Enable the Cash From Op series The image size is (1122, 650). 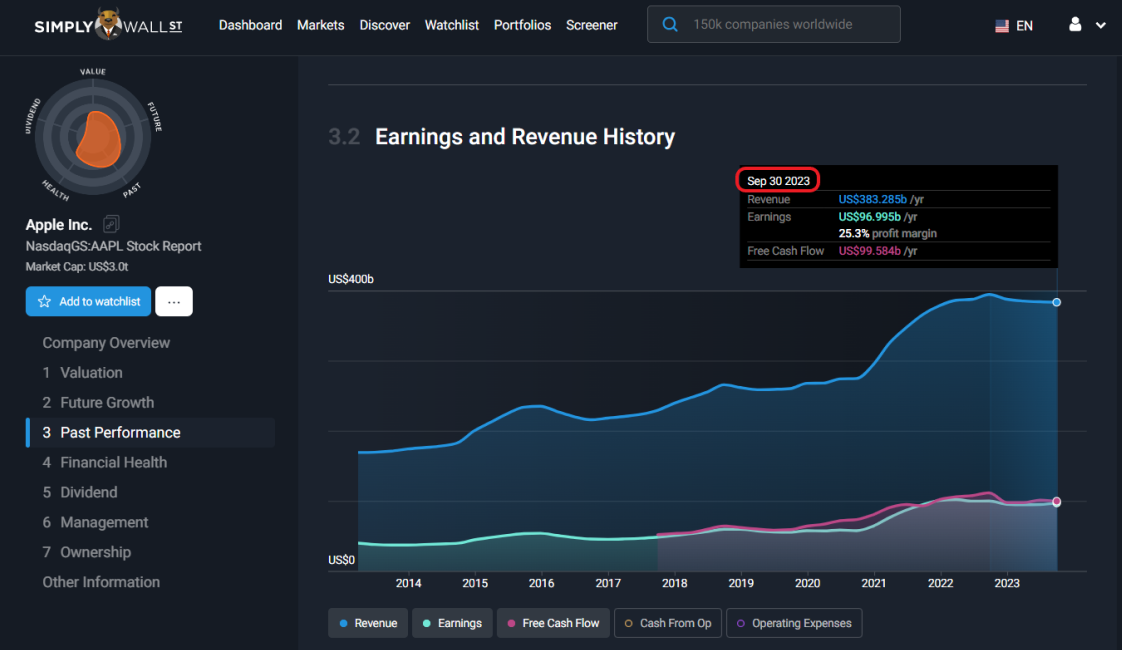tap(668, 622)
